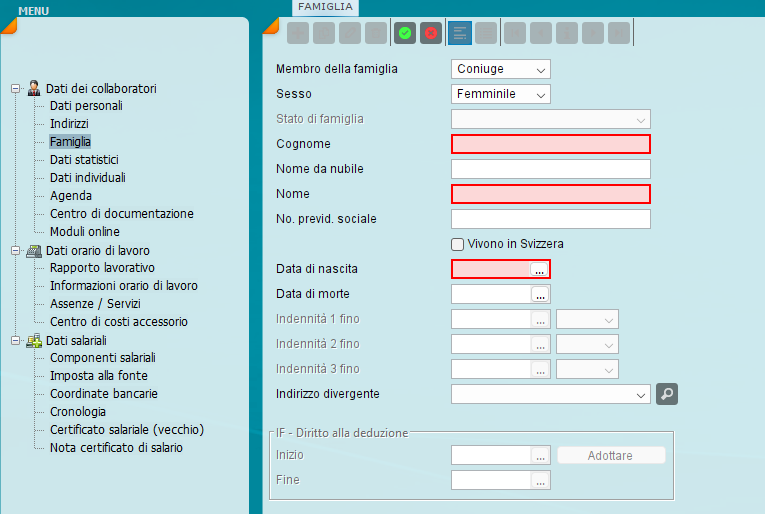Open Informazioni orario di lavoro
The height and width of the screenshot is (514, 765).
(x=124, y=286)
